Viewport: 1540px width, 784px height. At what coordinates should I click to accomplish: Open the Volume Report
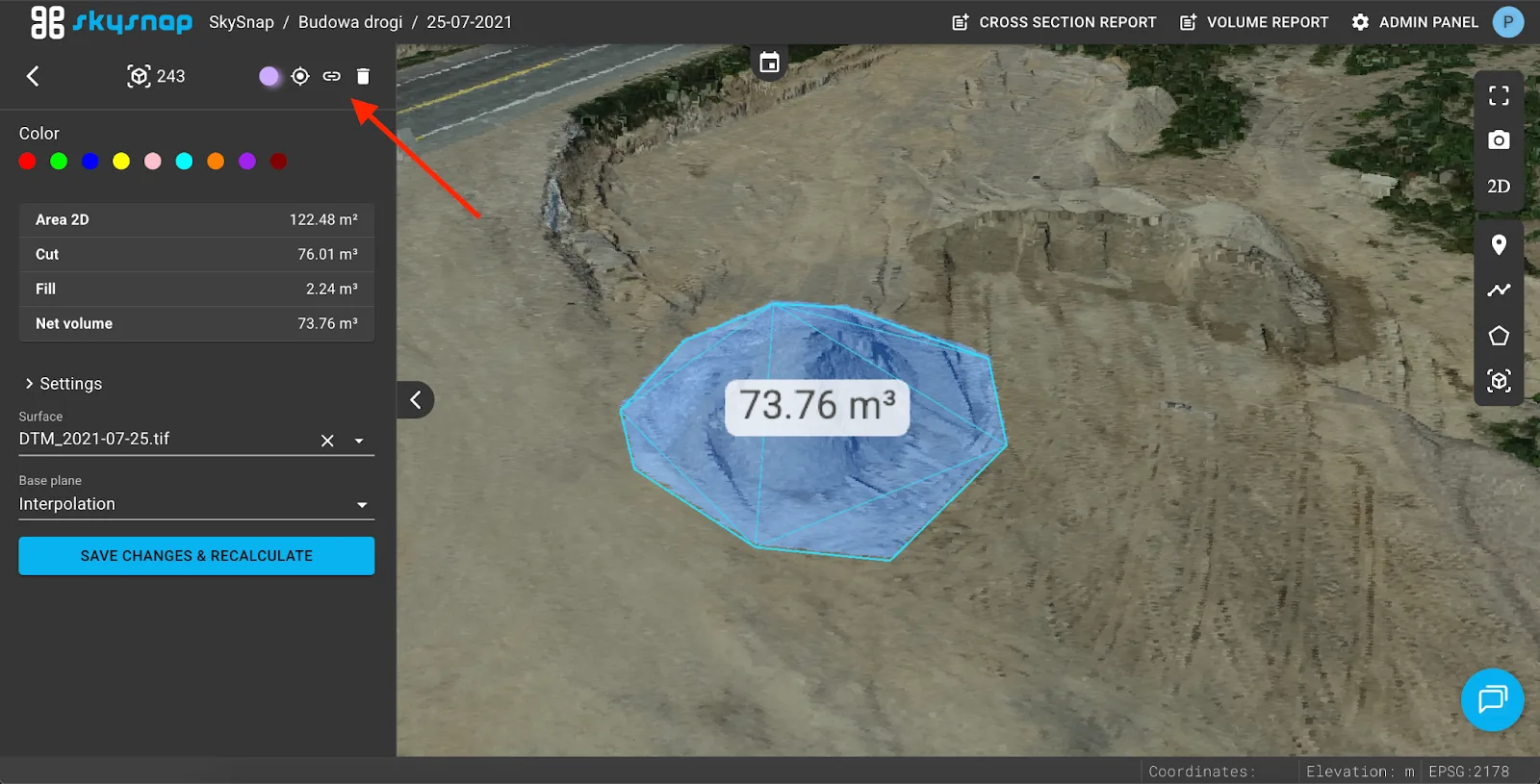tap(1254, 22)
